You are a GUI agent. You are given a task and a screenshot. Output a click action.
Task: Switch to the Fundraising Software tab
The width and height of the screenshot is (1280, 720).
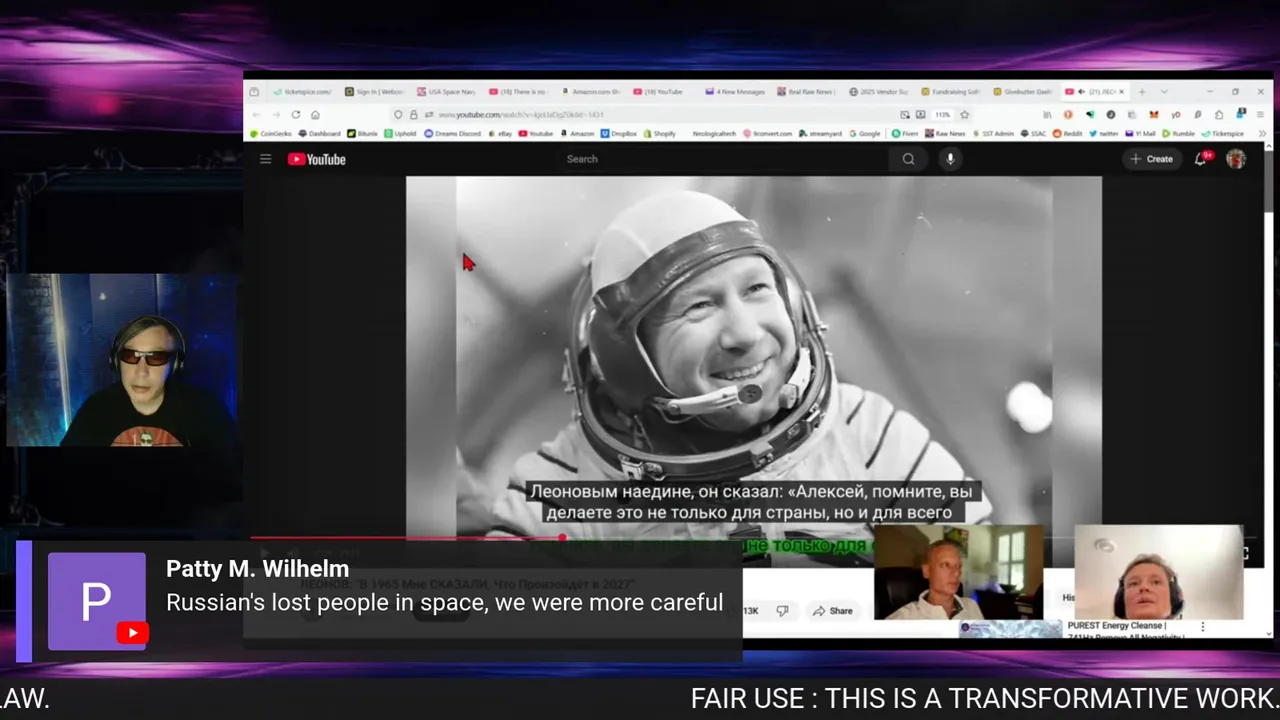(951, 92)
